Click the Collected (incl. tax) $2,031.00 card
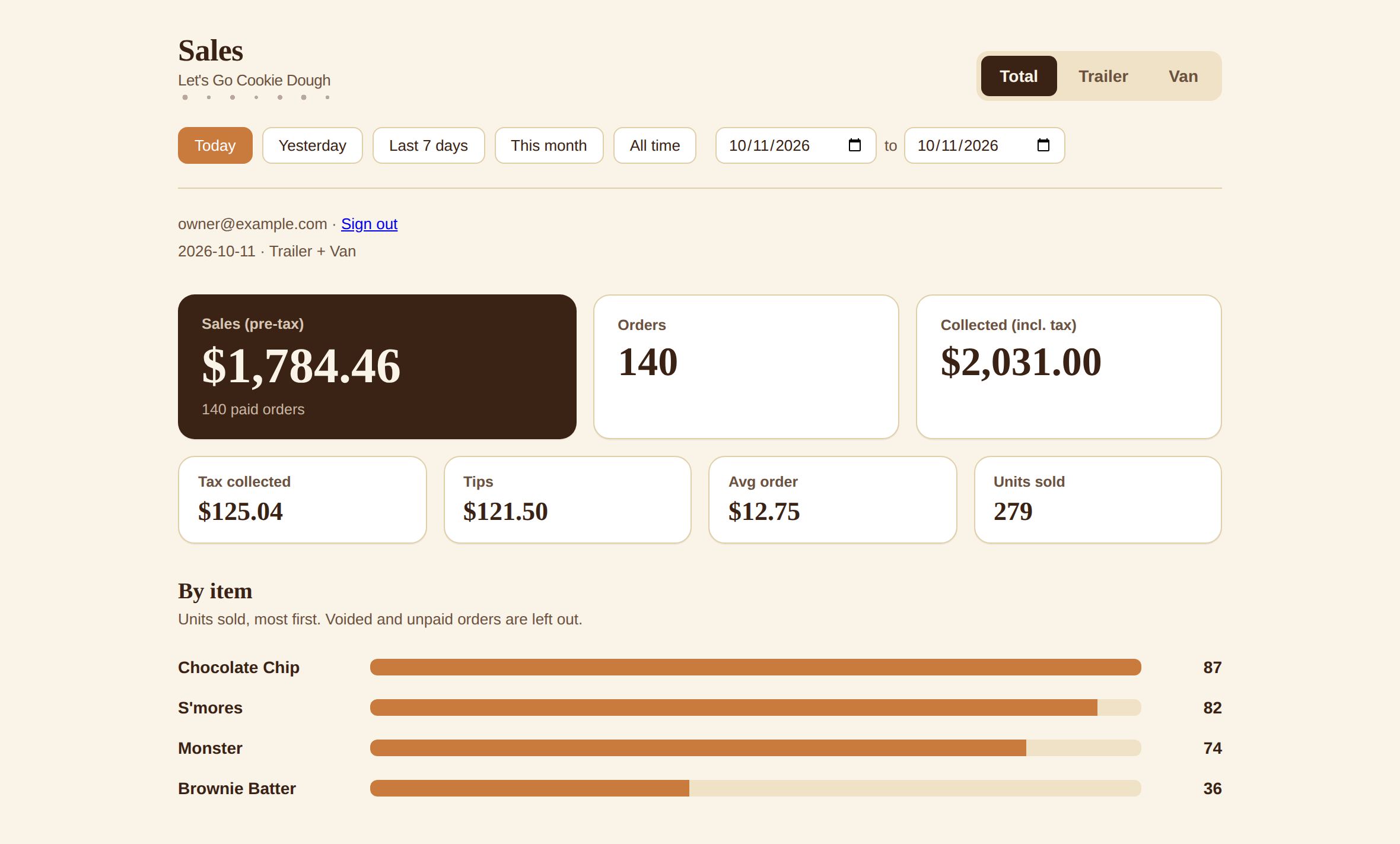Image resolution: width=1400 pixels, height=844 pixels. coord(1069,367)
